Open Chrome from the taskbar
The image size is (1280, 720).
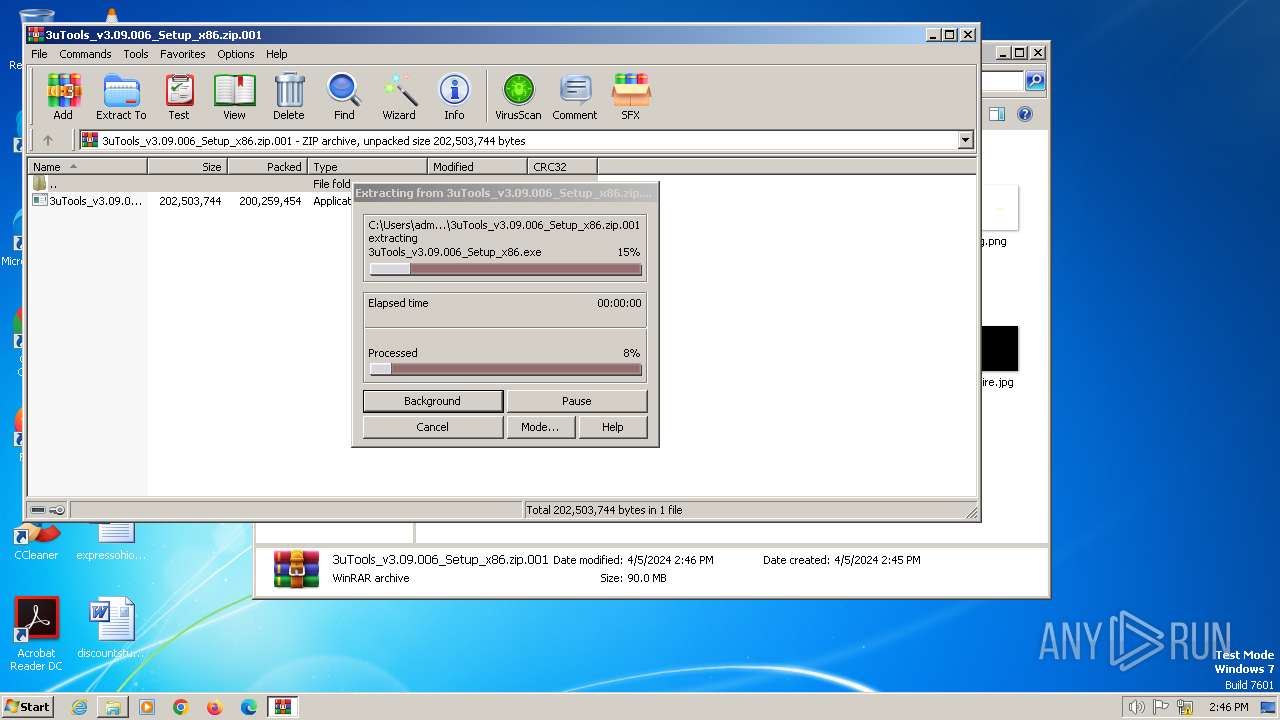(x=181, y=707)
